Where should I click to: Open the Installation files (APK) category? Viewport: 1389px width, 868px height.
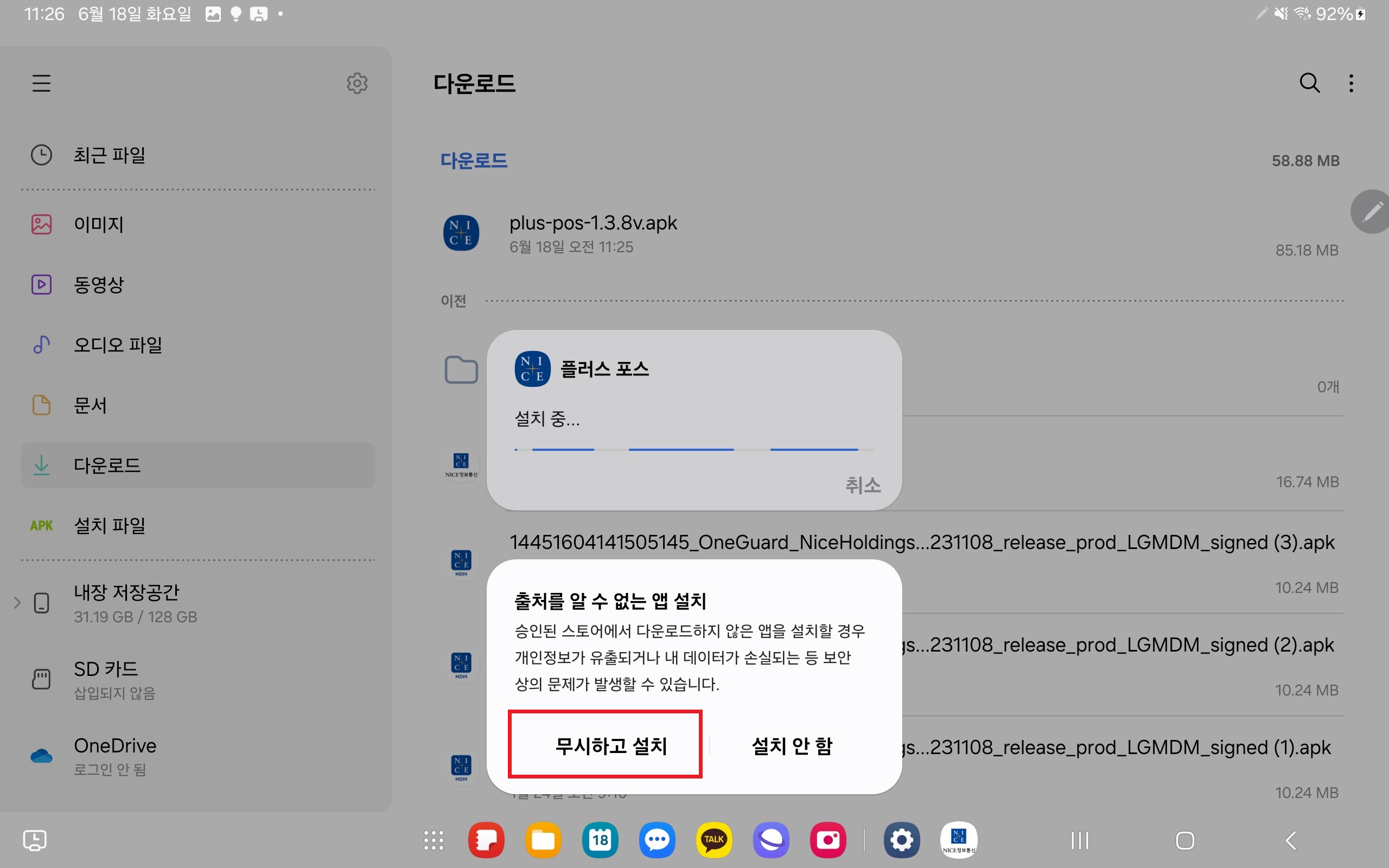click(x=109, y=525)
